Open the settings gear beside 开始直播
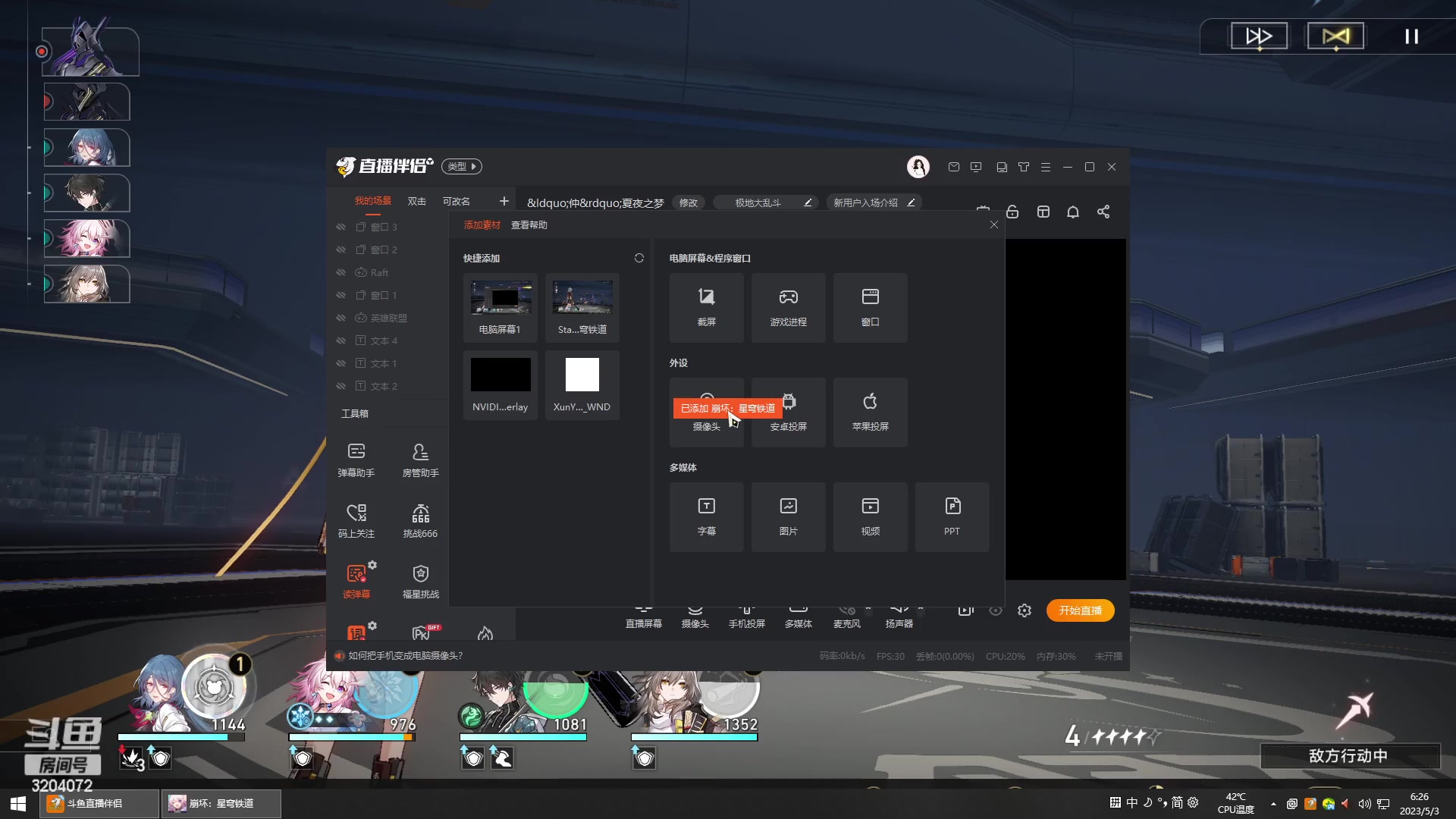This screenshot has width=1456, height=819. click(x=1025, y=610)
